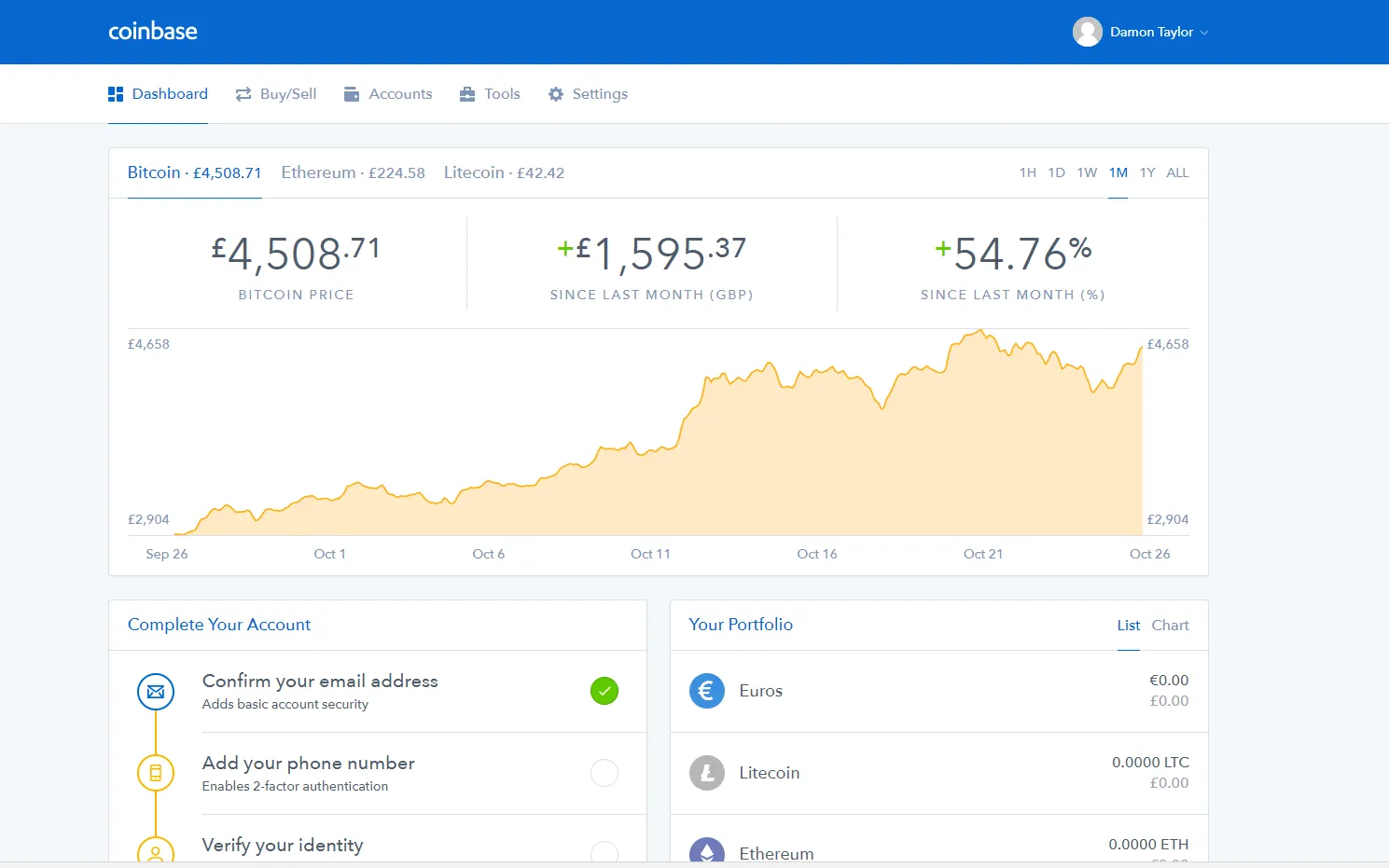1389x868 pixels.
Task: Set chart range to ALL
Action: pyautogui.click(x=1177, y=172)
